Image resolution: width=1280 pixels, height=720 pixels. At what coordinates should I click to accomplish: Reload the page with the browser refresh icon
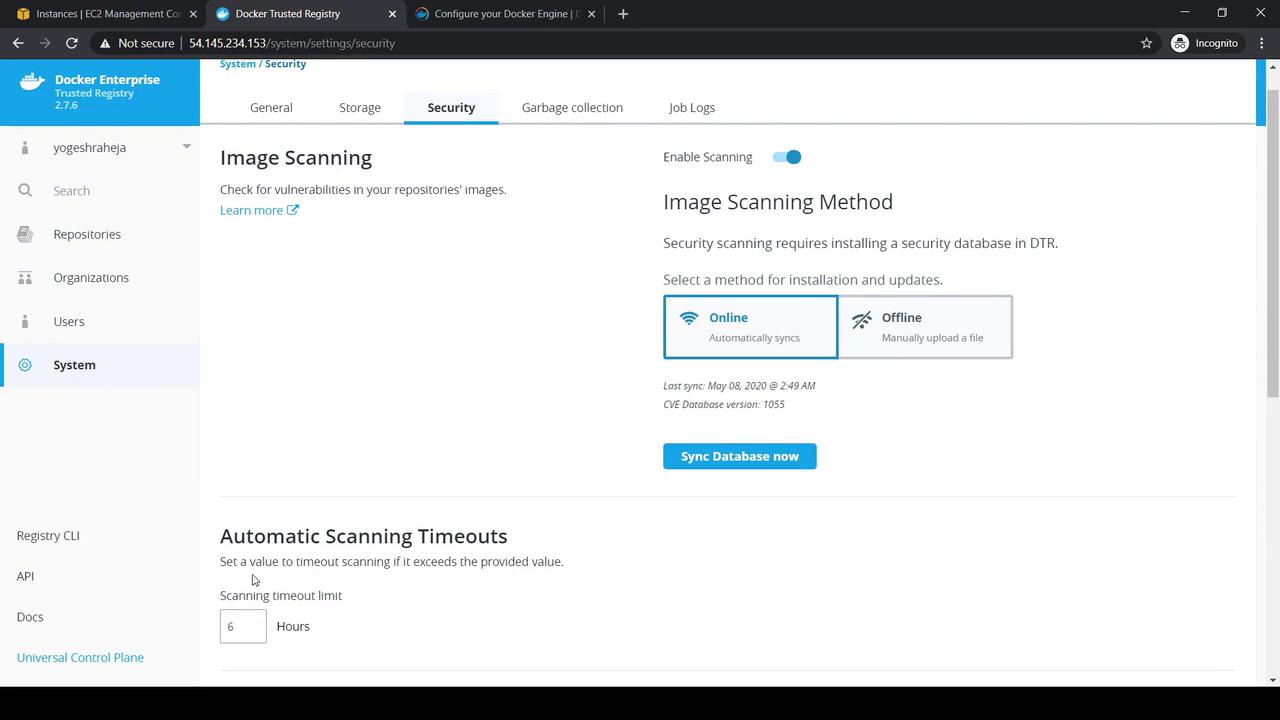point(72,43)
